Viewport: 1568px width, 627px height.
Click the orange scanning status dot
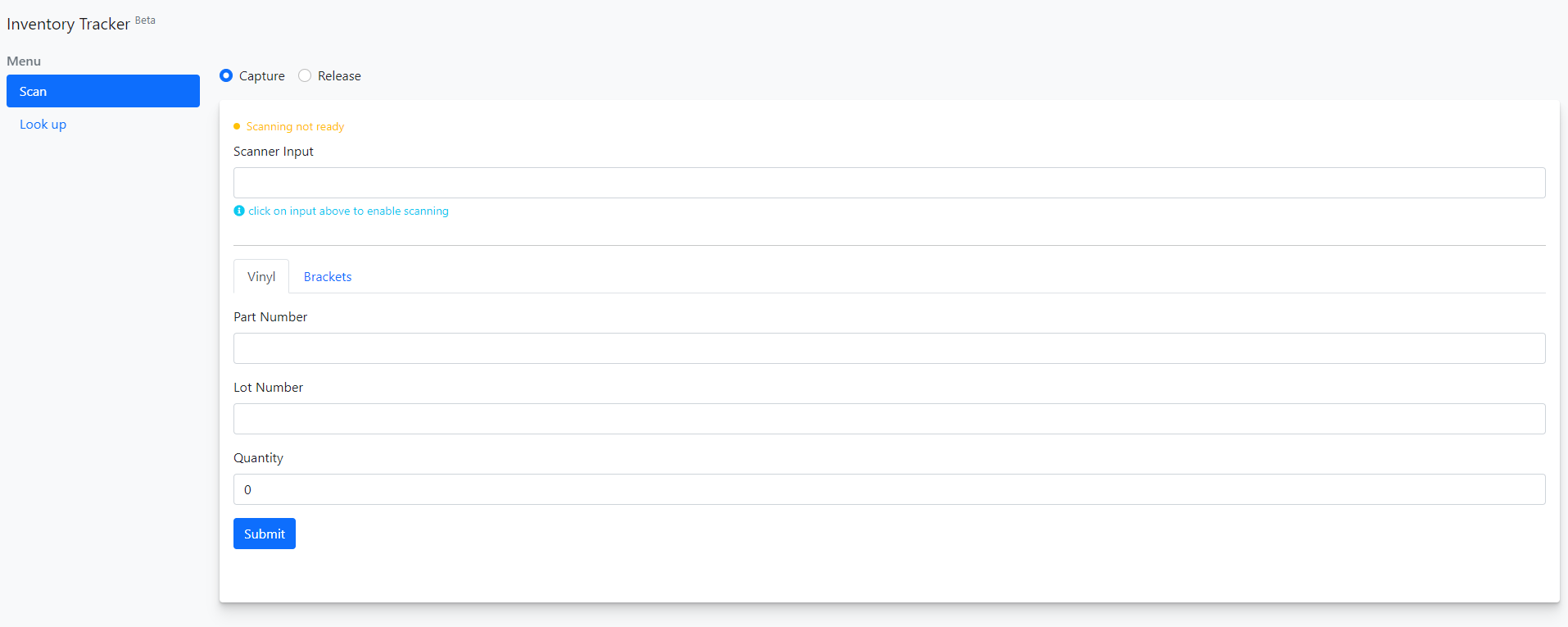(x=237, y=126)
